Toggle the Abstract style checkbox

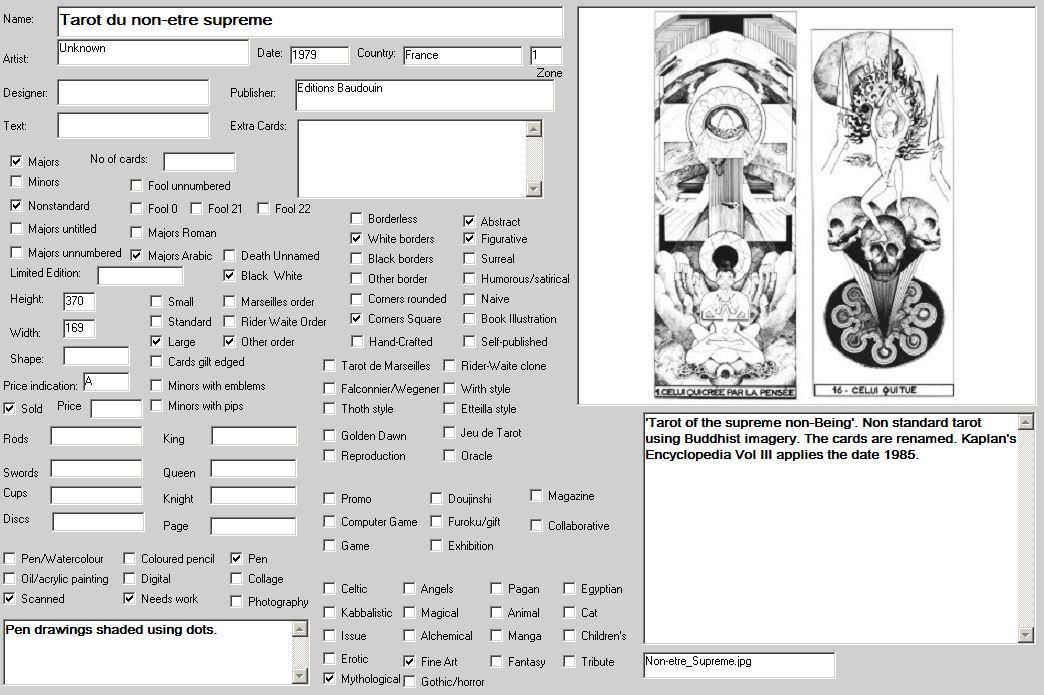coord(469,221)
